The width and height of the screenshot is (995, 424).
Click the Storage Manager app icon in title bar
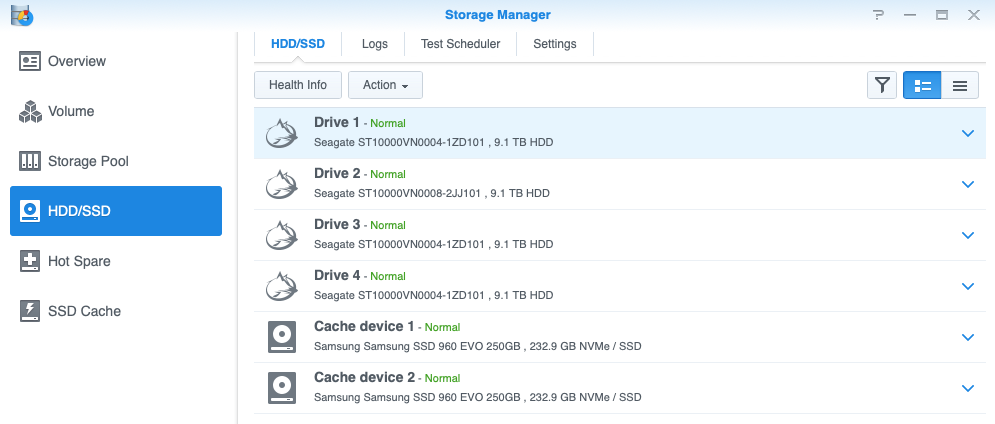pyautogui.click(x=22, y=15)
